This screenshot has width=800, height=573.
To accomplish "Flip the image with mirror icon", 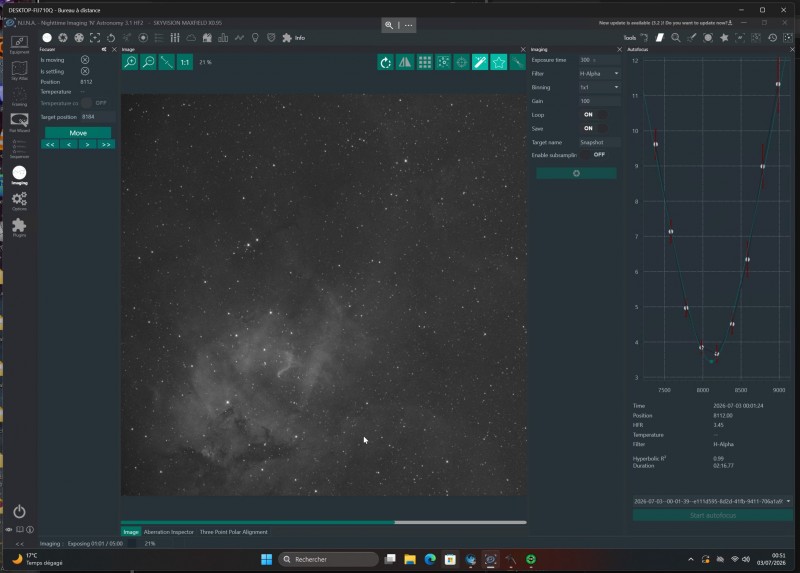I will 405,62.
